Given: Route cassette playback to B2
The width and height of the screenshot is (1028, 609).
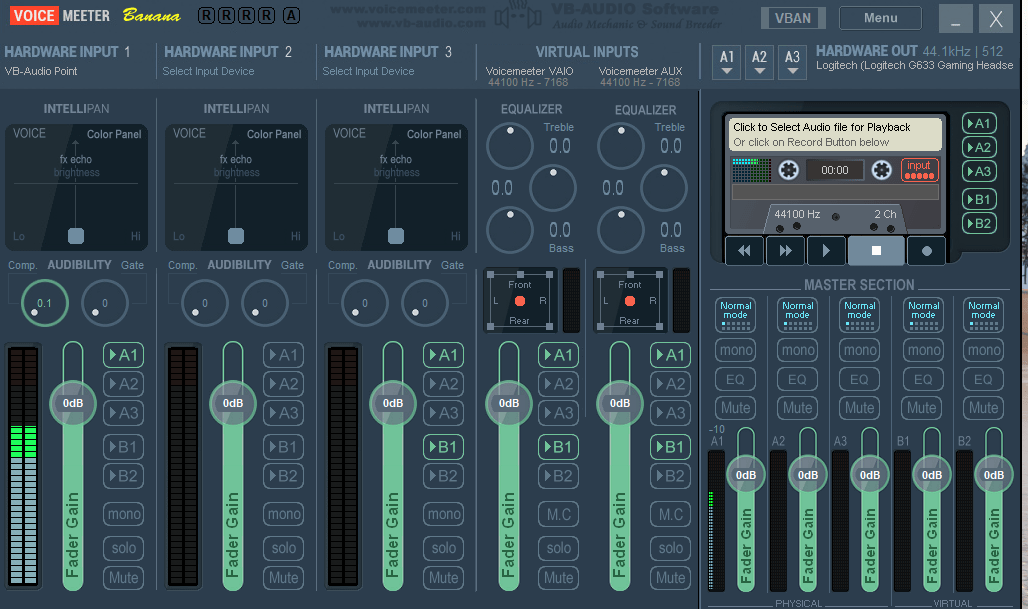Looking at the screenshot, I should click(979, 224).
